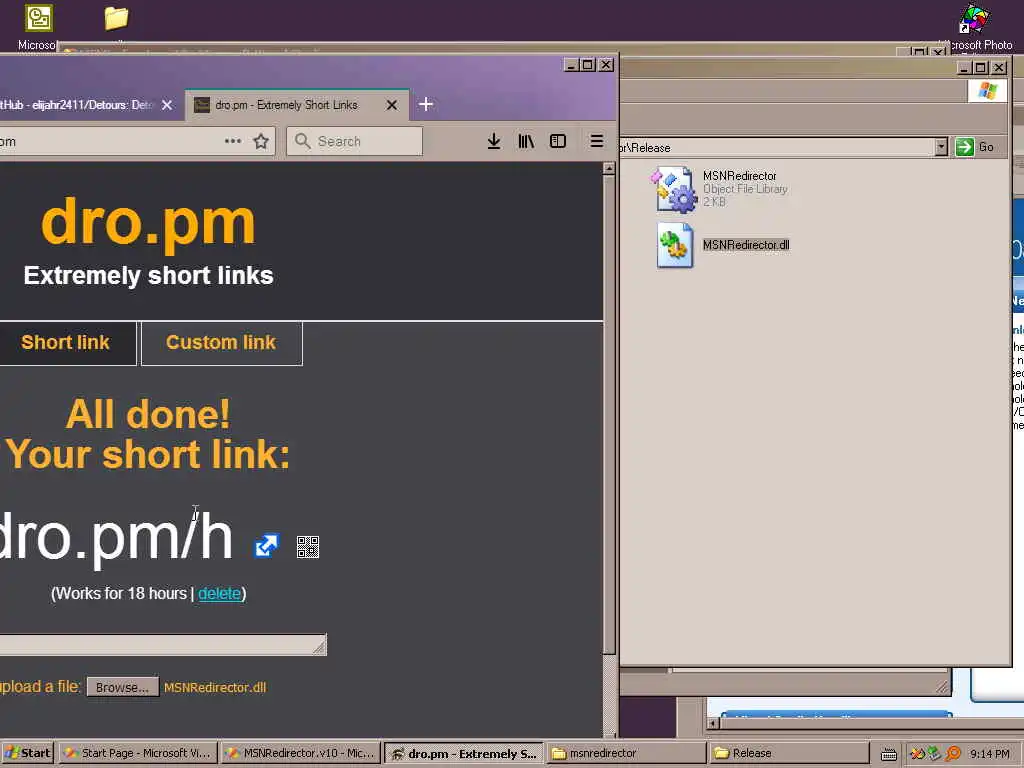Open the desktop folder icon
Viewport: 1024px width, 768px height.
(x=116, y=18)
